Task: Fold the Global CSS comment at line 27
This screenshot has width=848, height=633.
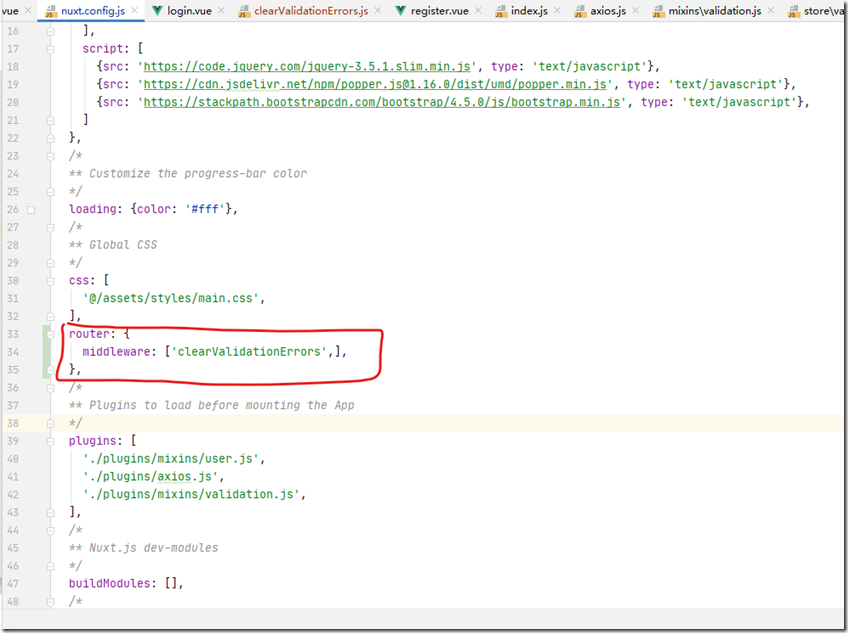Action: point(50,228)
